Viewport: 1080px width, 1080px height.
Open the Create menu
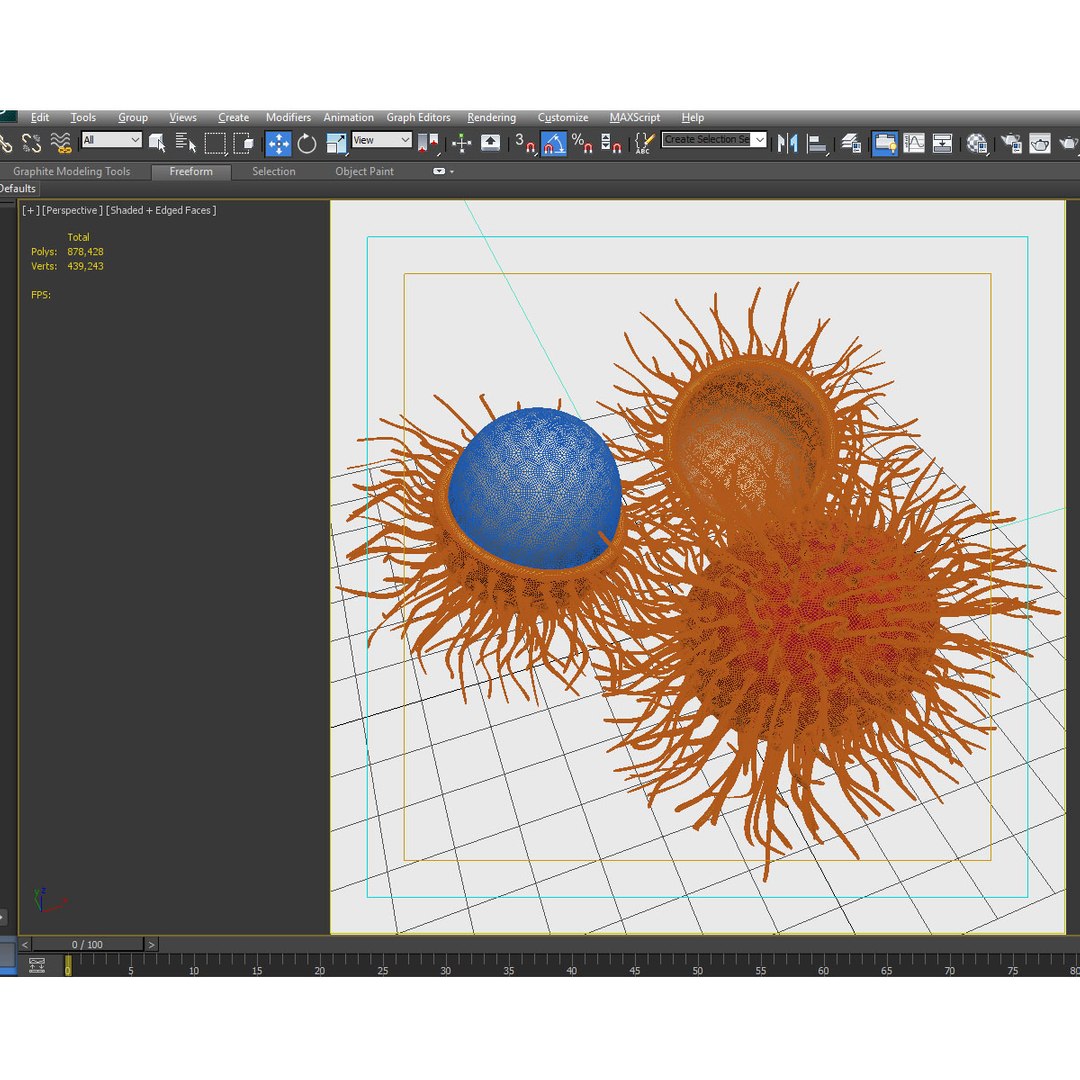tap(233, 117)
